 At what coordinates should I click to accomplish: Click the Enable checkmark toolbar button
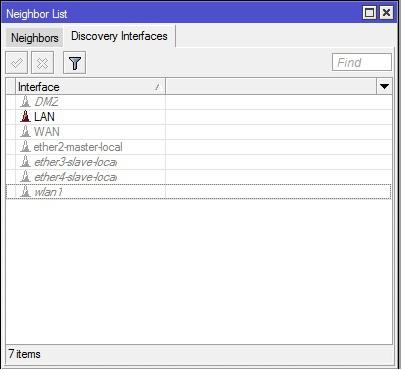pos(17,63)
